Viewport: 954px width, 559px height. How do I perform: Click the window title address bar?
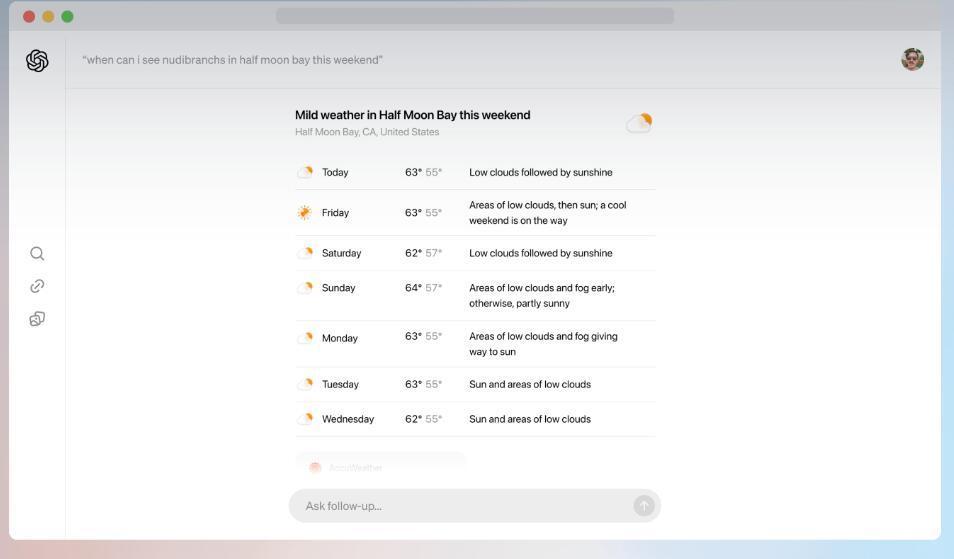[x=474, y=16]
